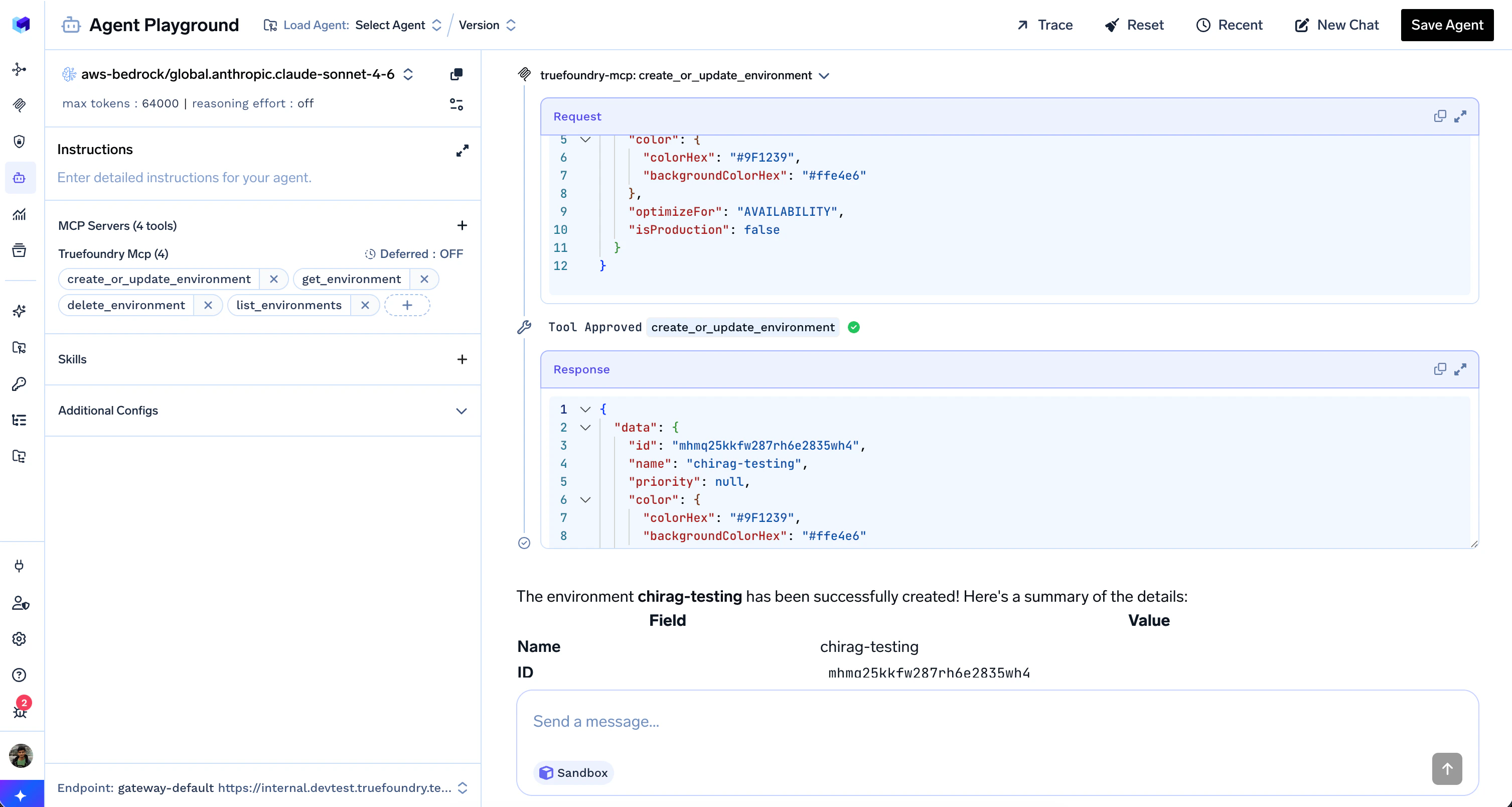Collapse Response JSON line 1 root object
The image size is (1512, 807).
585,410
